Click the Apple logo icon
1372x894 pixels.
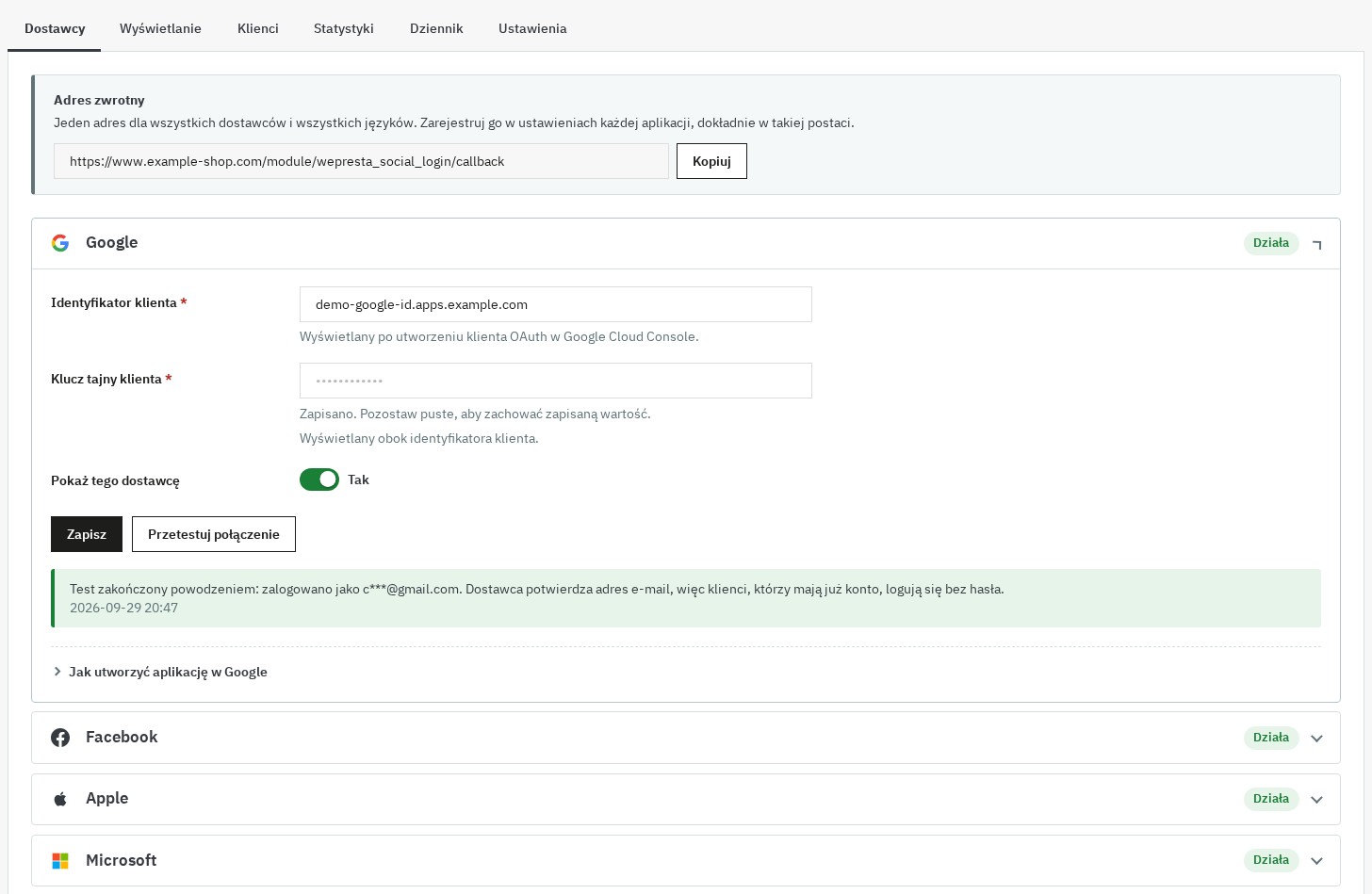[x=60, y=799]
